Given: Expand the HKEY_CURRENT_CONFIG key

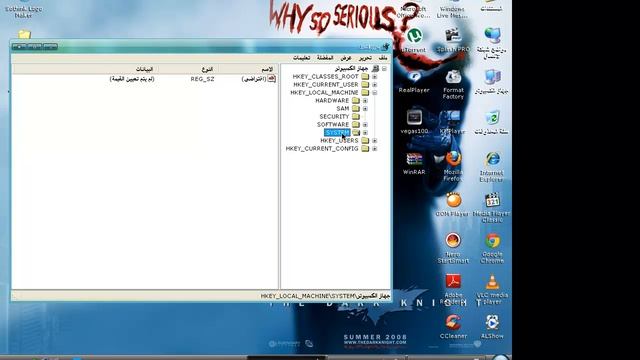Looking at the screenshot, I should (x=374, y=149).
